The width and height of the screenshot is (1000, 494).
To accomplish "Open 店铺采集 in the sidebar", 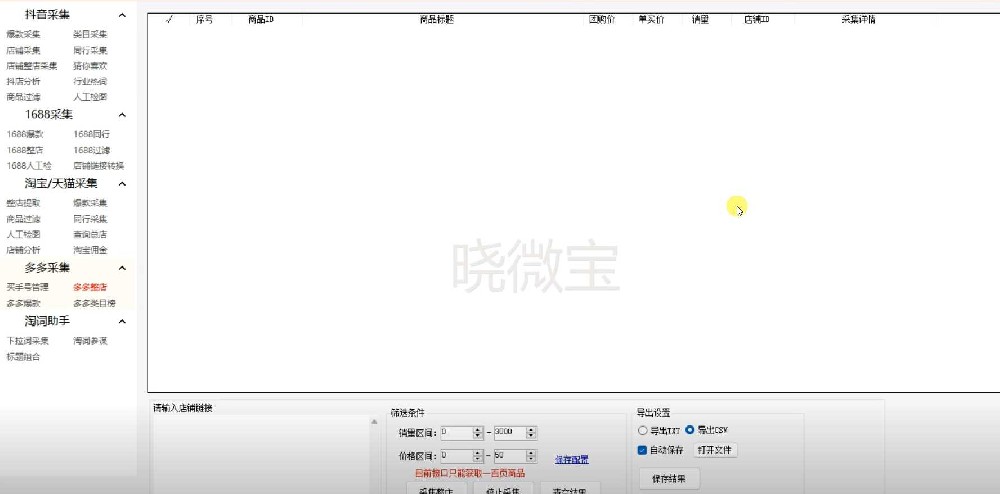I will click(24, 50).
